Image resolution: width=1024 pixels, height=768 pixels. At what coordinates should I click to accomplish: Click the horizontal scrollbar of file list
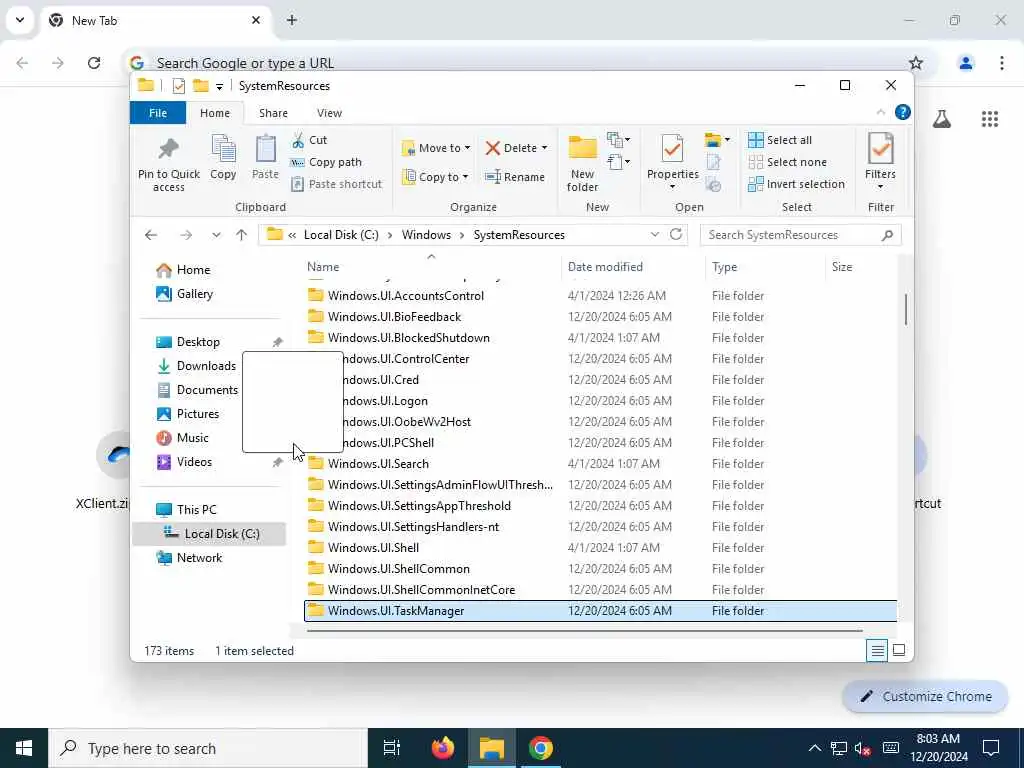(584, 631)
